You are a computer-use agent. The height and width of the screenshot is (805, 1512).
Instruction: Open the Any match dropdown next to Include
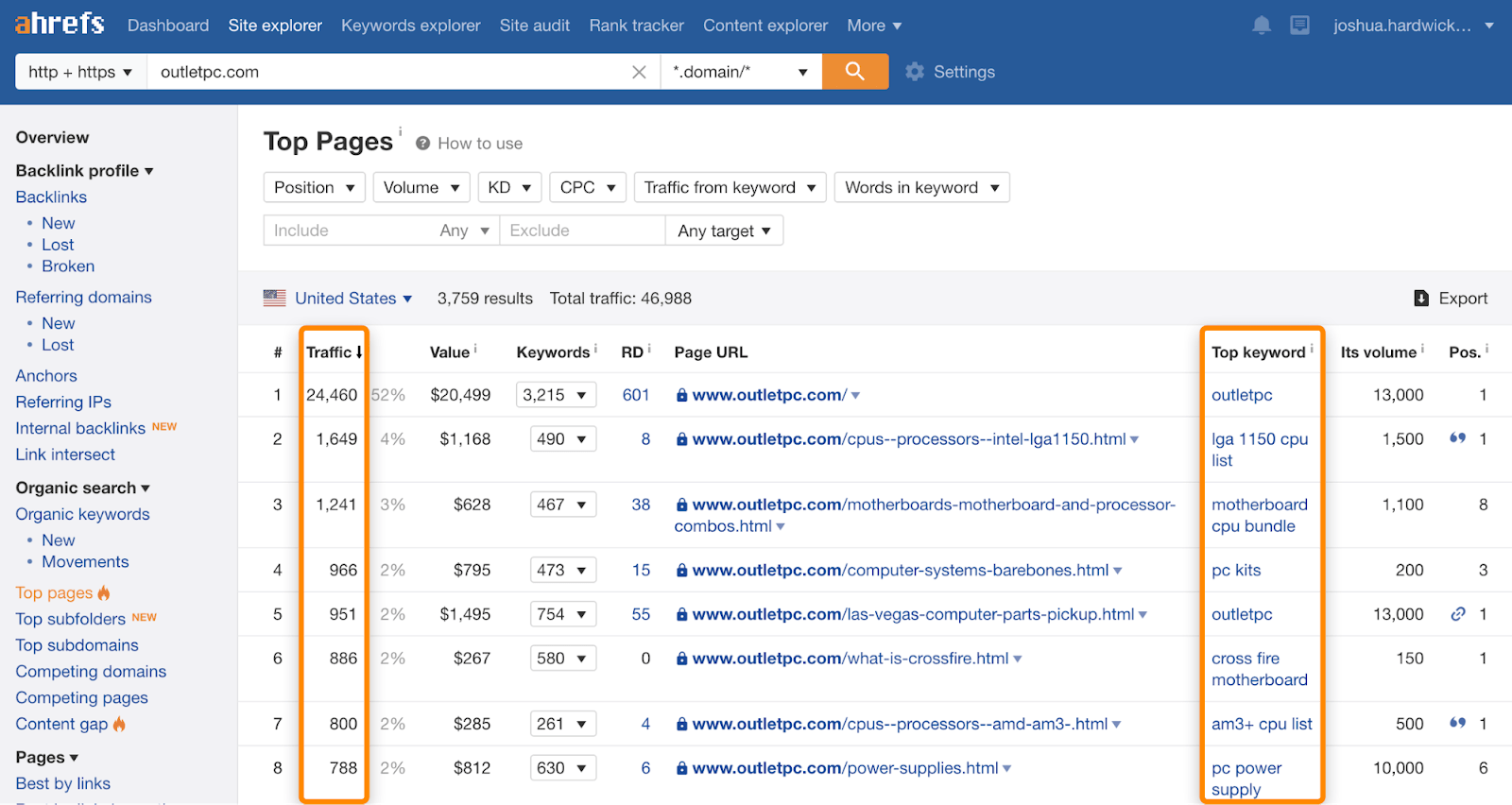465,231
